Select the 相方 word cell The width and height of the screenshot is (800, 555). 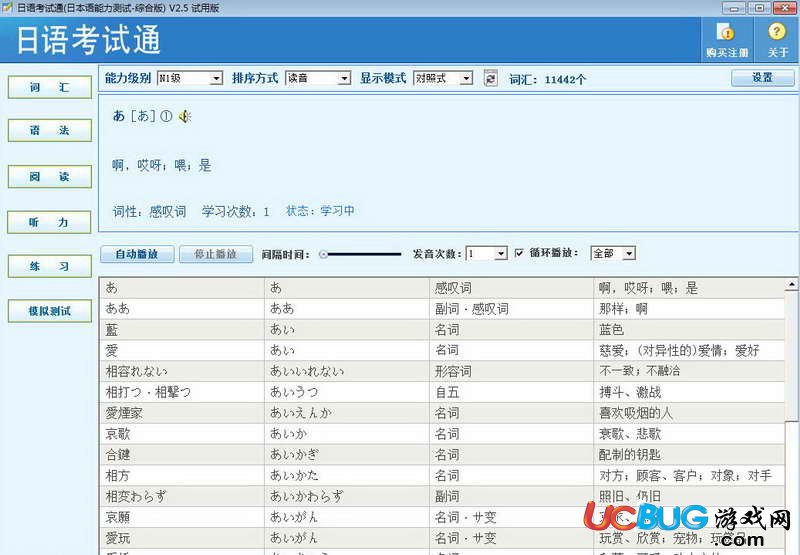coord(182,475)
